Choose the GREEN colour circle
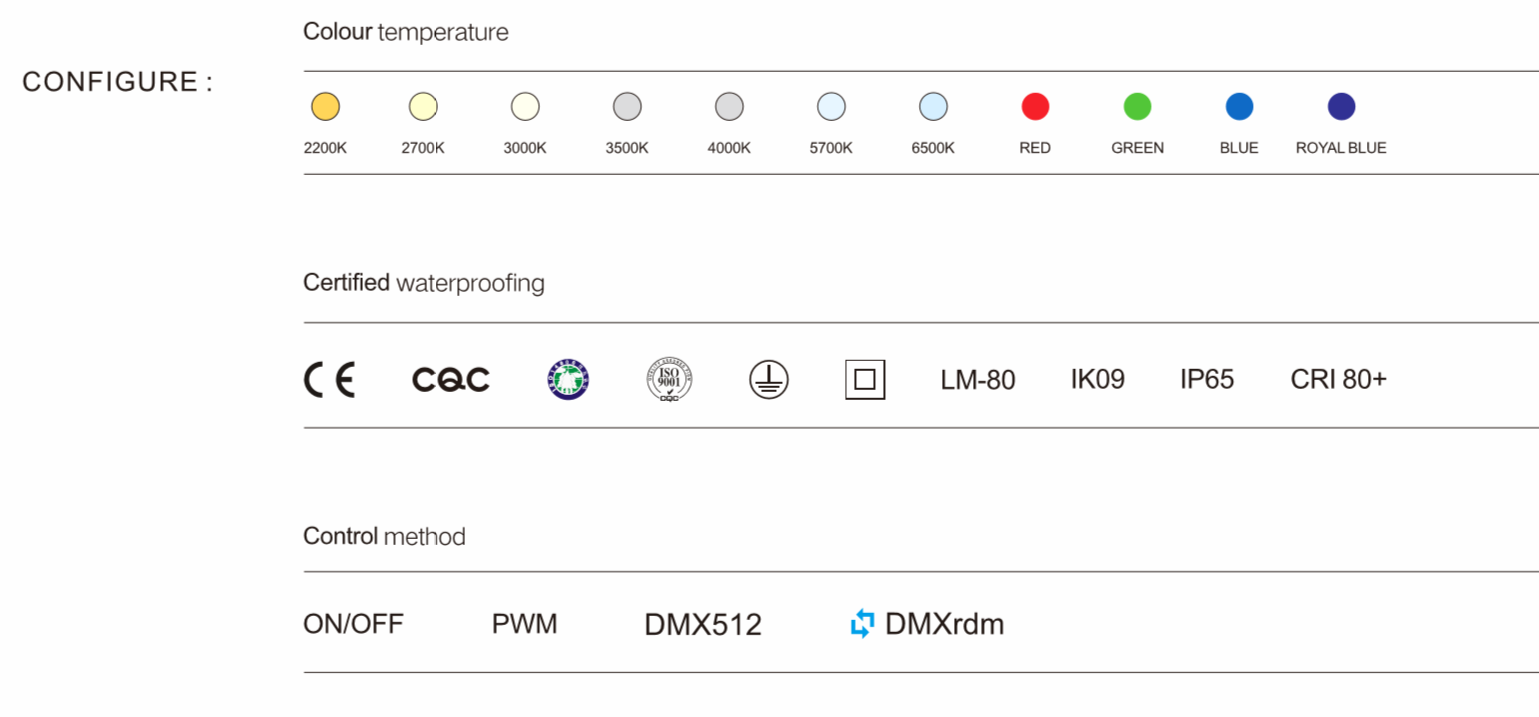 [1137, 106]
